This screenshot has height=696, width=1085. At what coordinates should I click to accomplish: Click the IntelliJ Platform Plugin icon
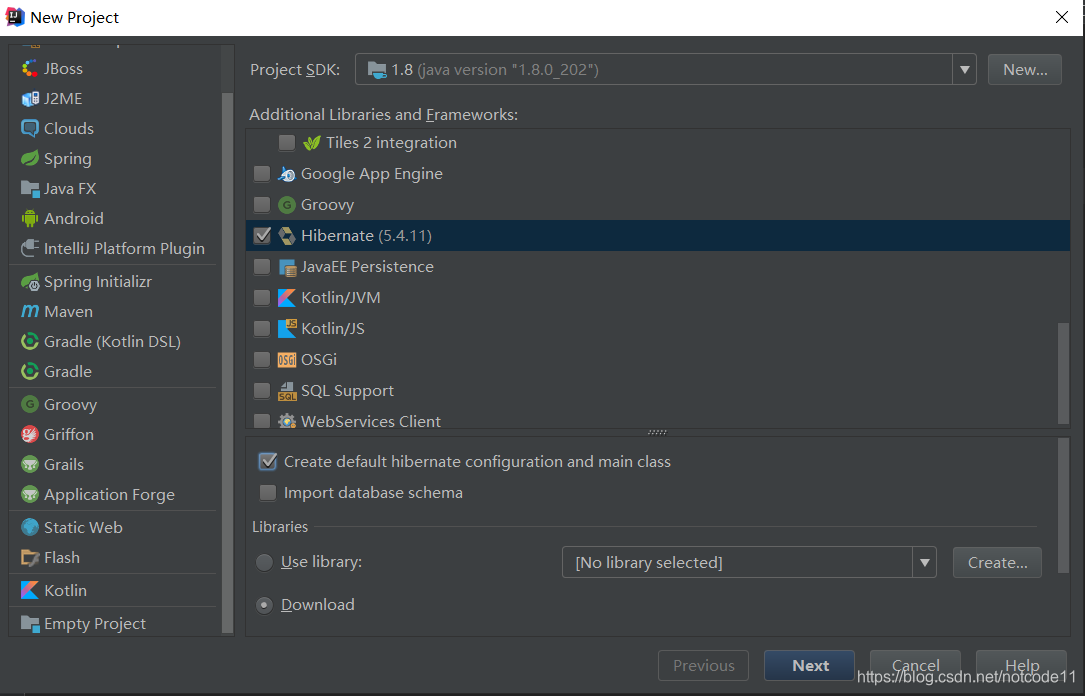pos(30,248)
